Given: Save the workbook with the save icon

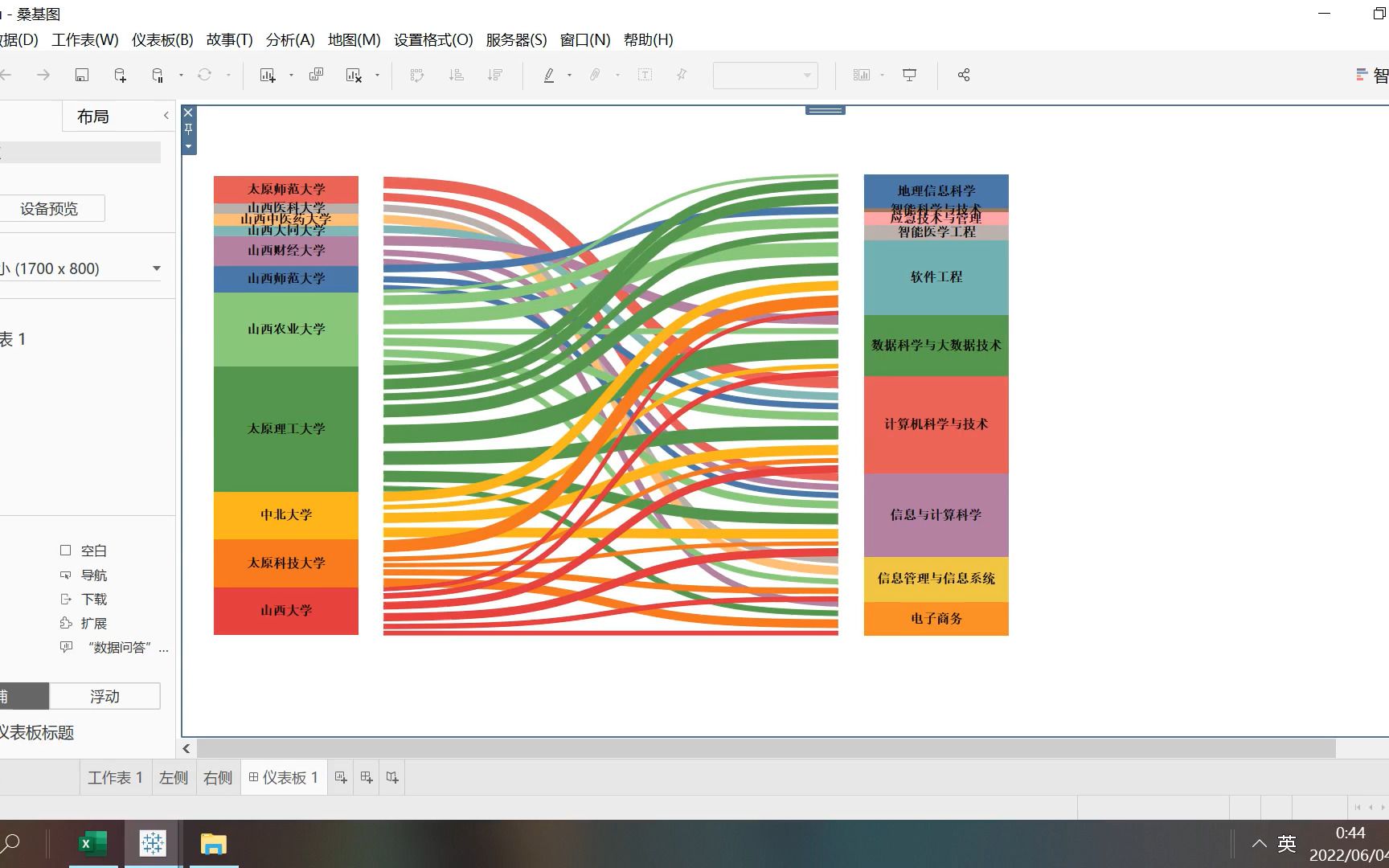Looking at the screenshot, I should click(82, 75).
